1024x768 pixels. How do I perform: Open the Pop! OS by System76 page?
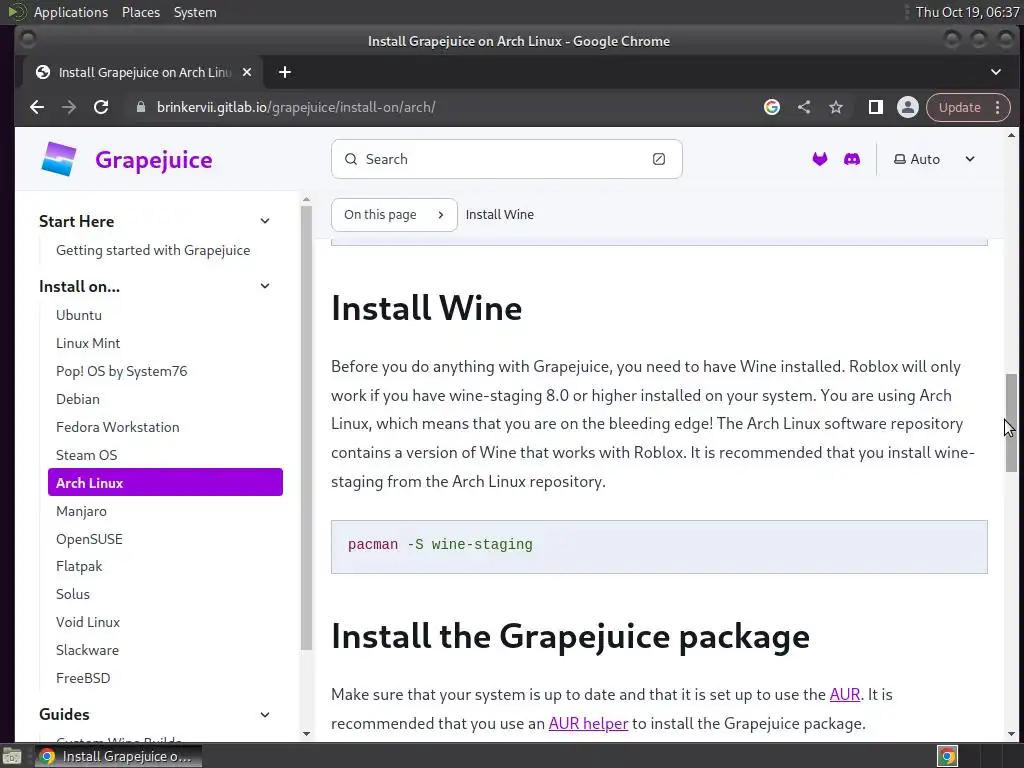(x=121, y=371)
